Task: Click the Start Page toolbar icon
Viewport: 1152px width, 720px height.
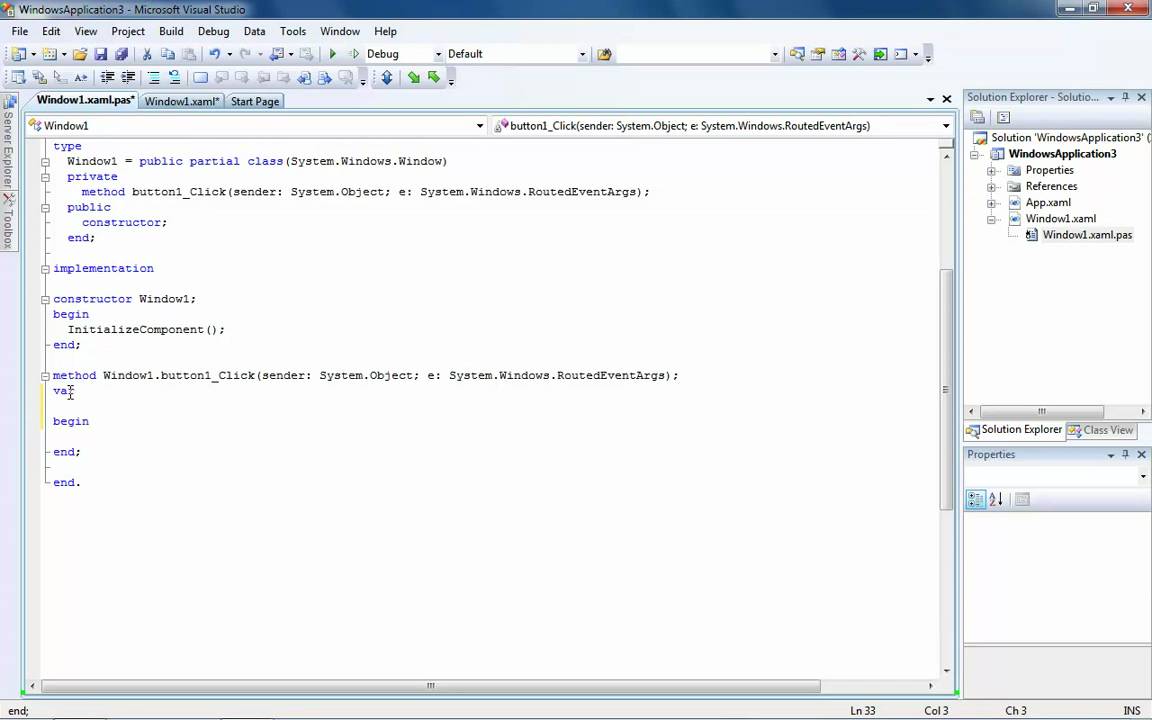Action: click(x=880, y=54)
